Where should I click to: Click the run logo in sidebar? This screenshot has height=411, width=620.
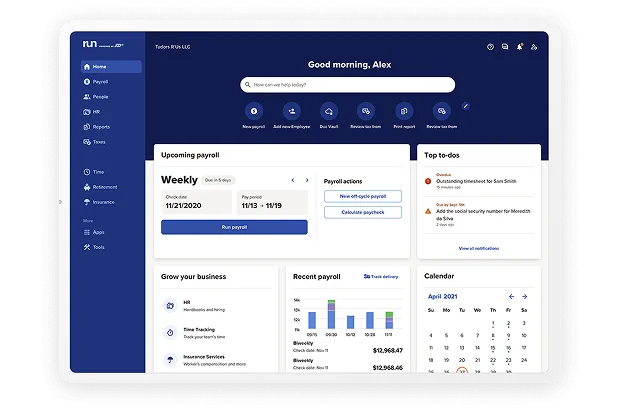click(103, 44)
